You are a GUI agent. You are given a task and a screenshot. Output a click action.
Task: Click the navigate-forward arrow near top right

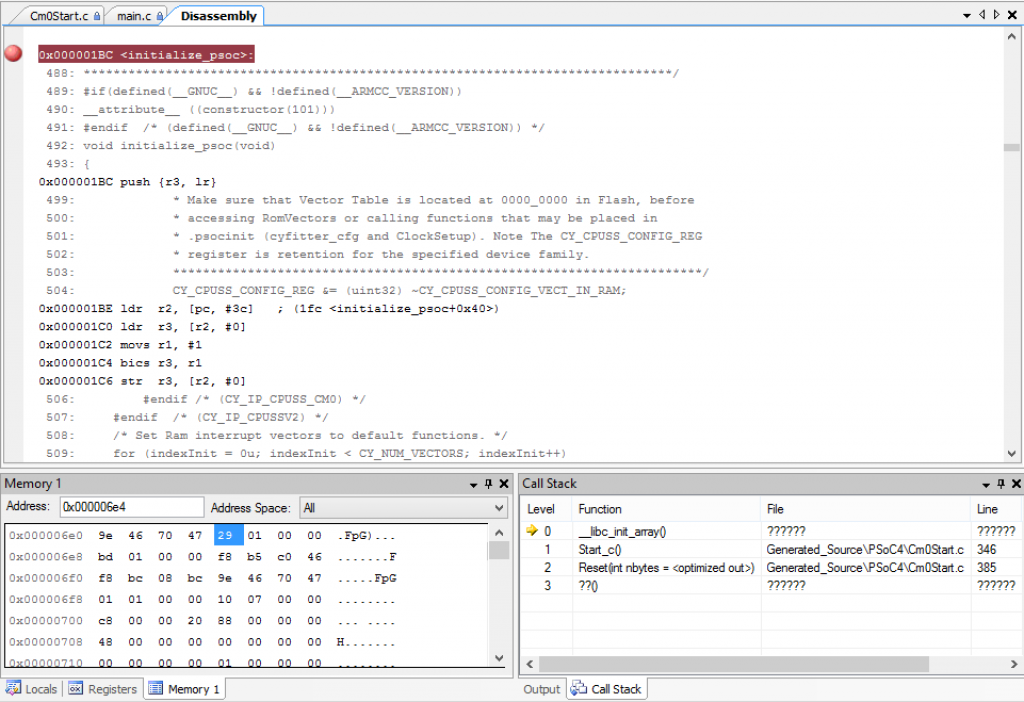pos(997,15)
